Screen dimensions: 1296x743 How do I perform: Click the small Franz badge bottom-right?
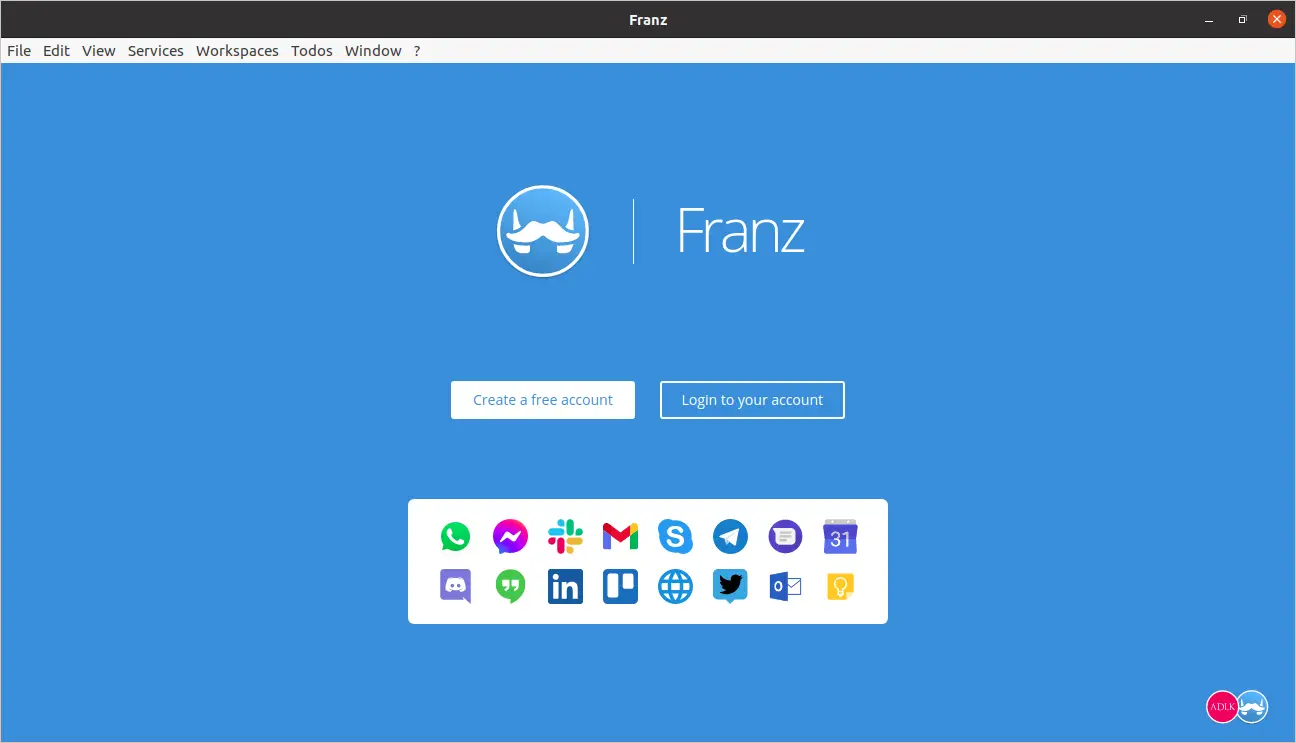click(x=1252, y=707)
